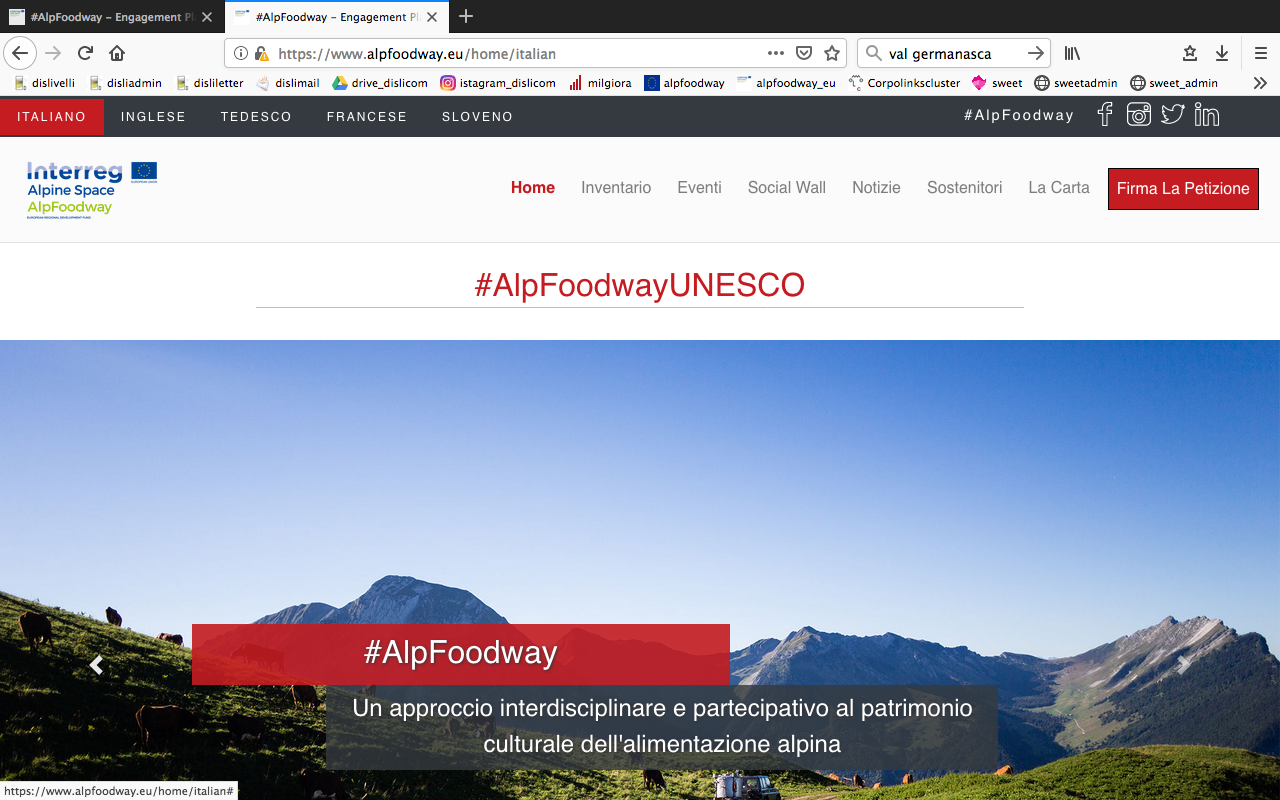
Task: Show bookmarks menu toolbar icon
Action: point(1190,53)
